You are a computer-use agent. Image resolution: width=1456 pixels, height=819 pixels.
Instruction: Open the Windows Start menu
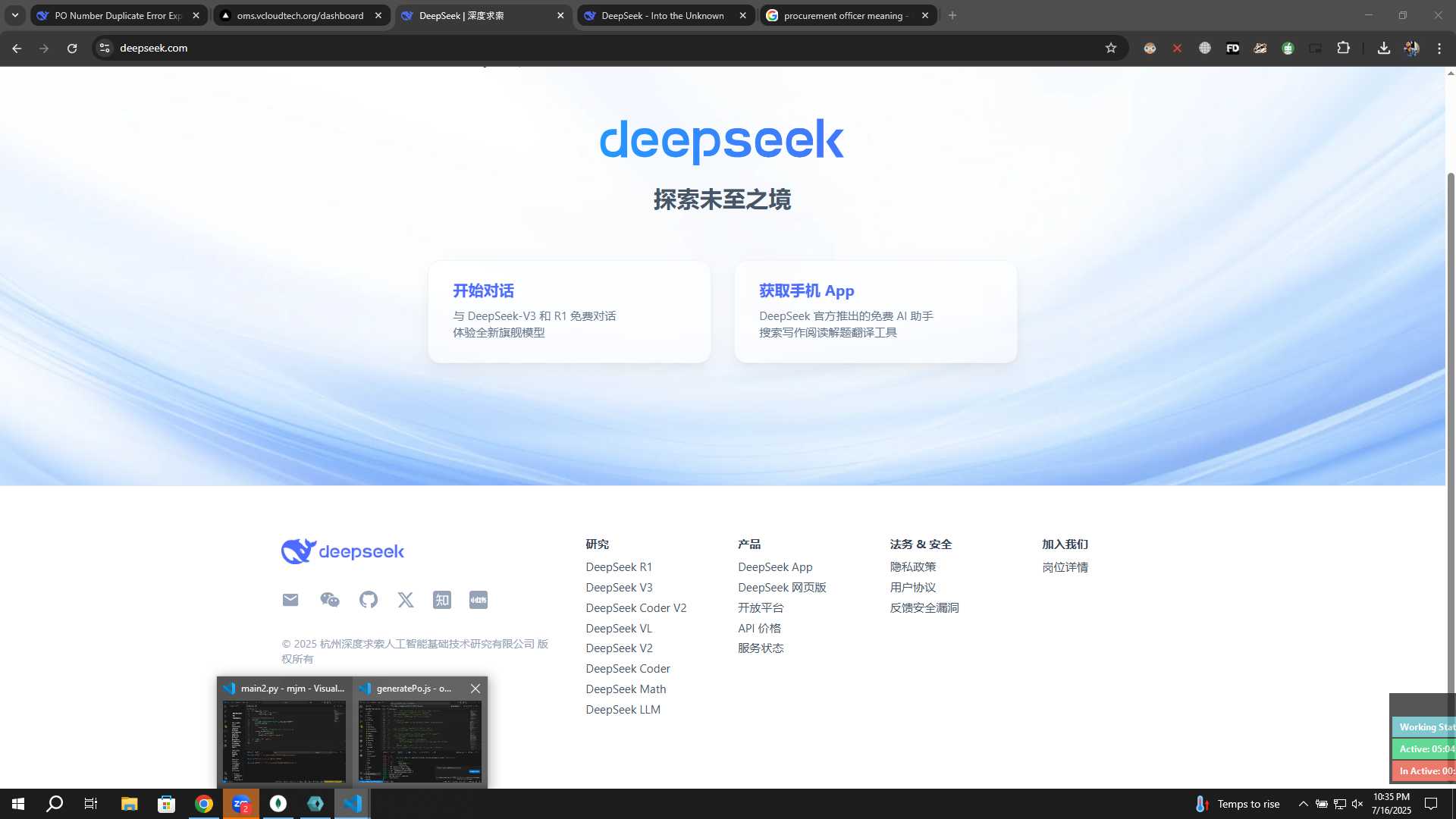click(18, 804)
